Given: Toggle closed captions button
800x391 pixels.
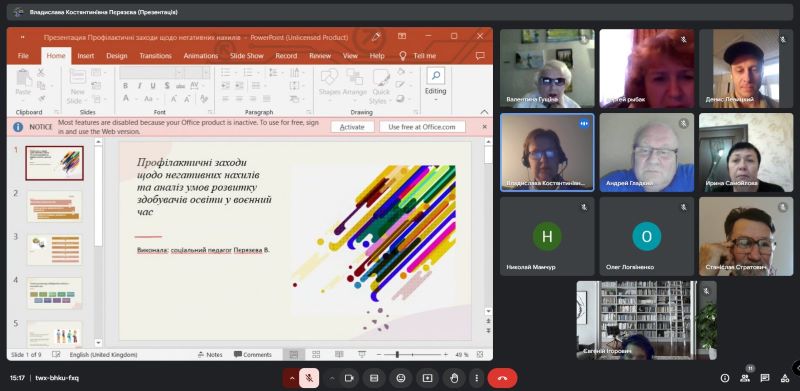Looking at the screenshot, I should pyautogui.click(x=374, y=378).
